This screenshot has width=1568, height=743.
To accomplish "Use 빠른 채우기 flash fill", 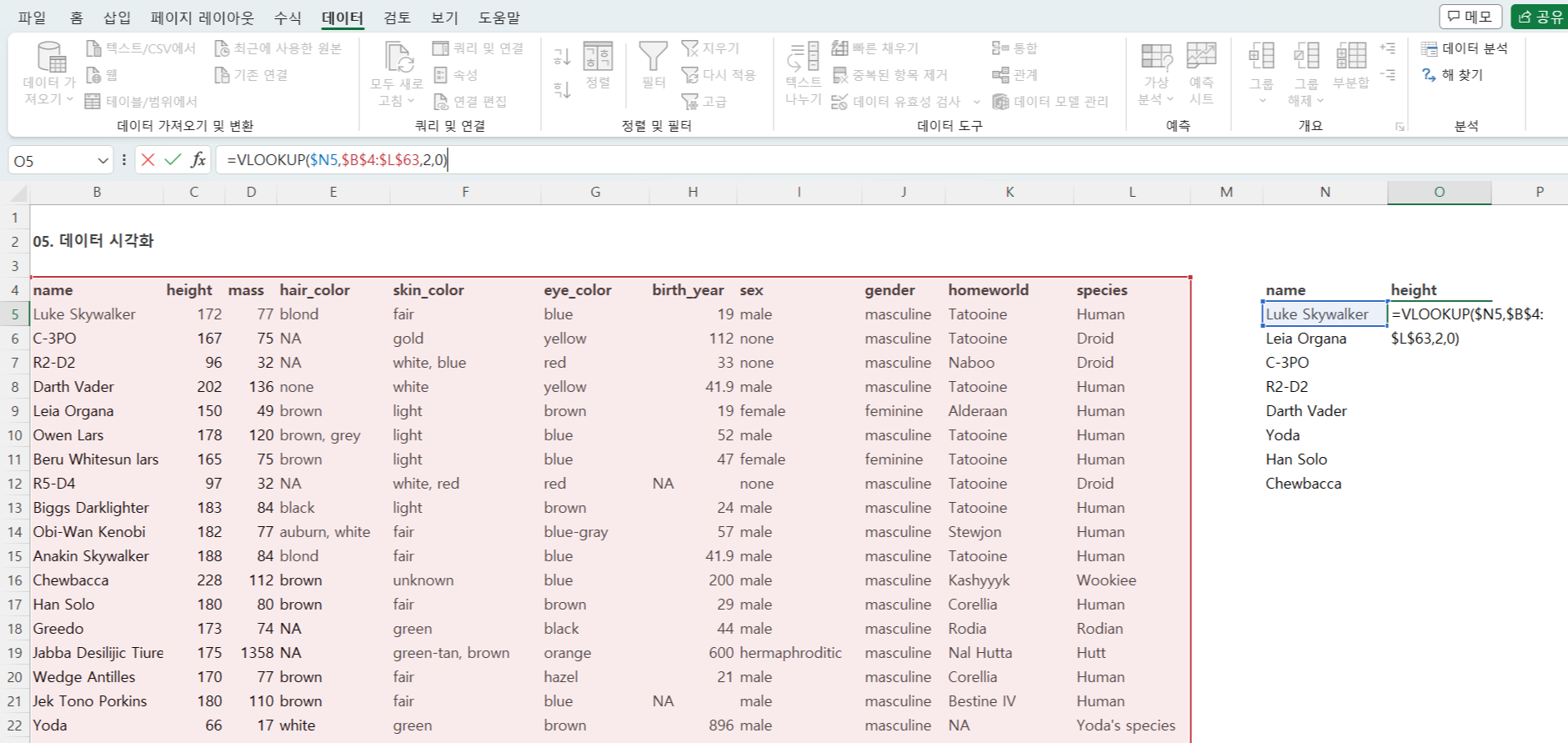I will [875, 48].
